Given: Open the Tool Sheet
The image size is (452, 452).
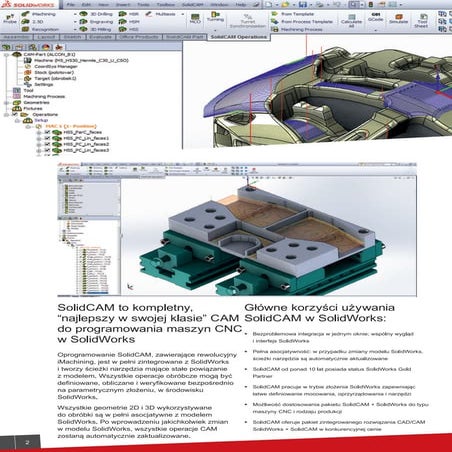Looking at the screenshot, I should 421,20.
